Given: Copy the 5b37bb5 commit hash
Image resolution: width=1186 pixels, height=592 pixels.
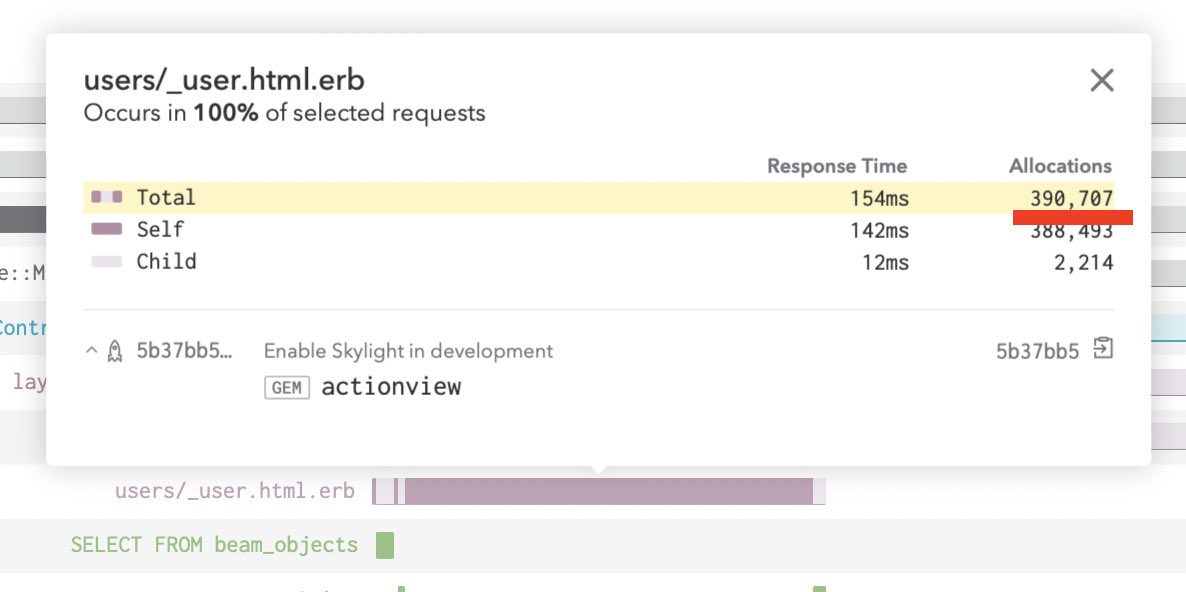Looking at the screenshot, I should coord(1104,349).
